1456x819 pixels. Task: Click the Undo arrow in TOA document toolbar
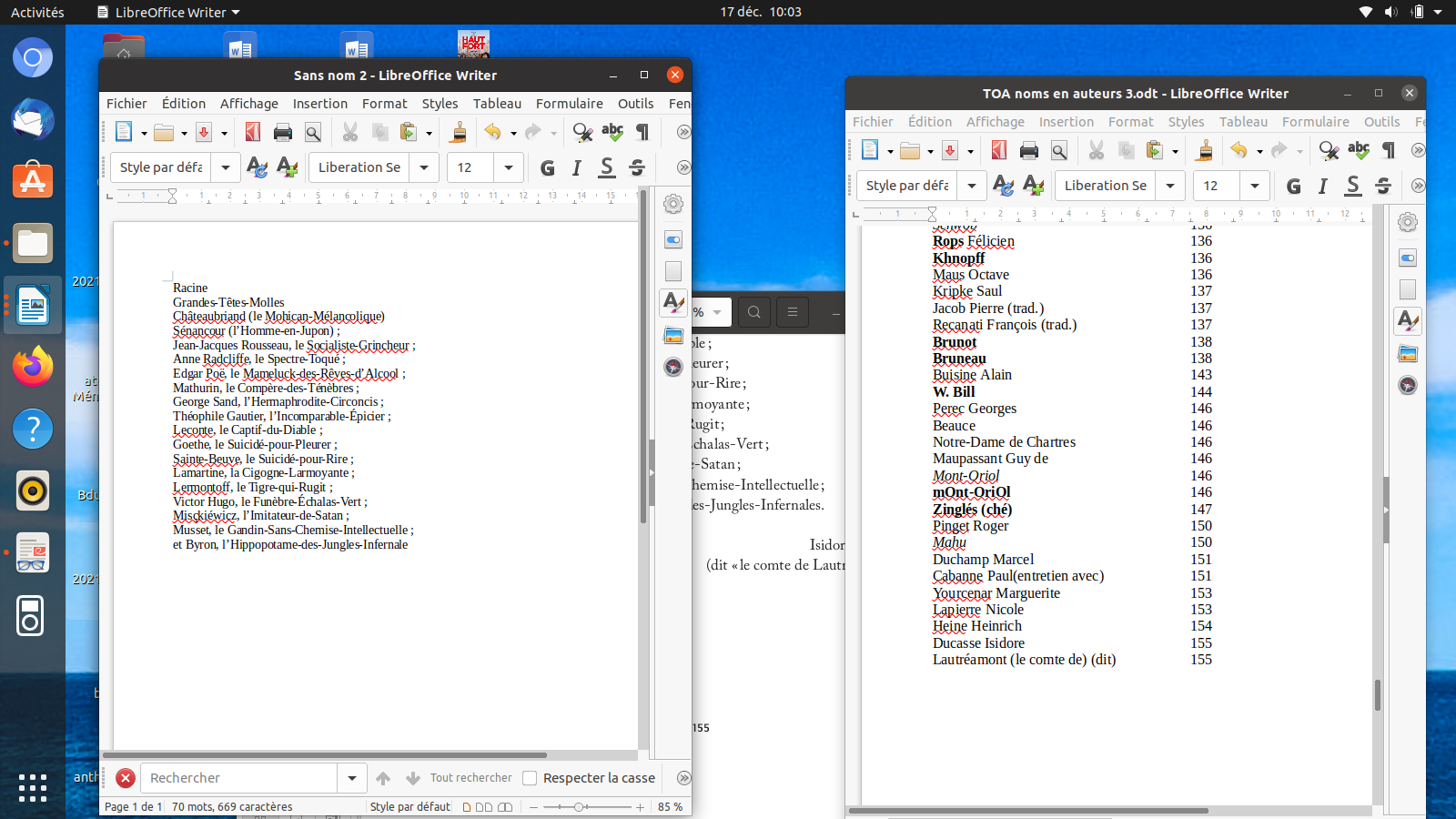pos(1239,151)
